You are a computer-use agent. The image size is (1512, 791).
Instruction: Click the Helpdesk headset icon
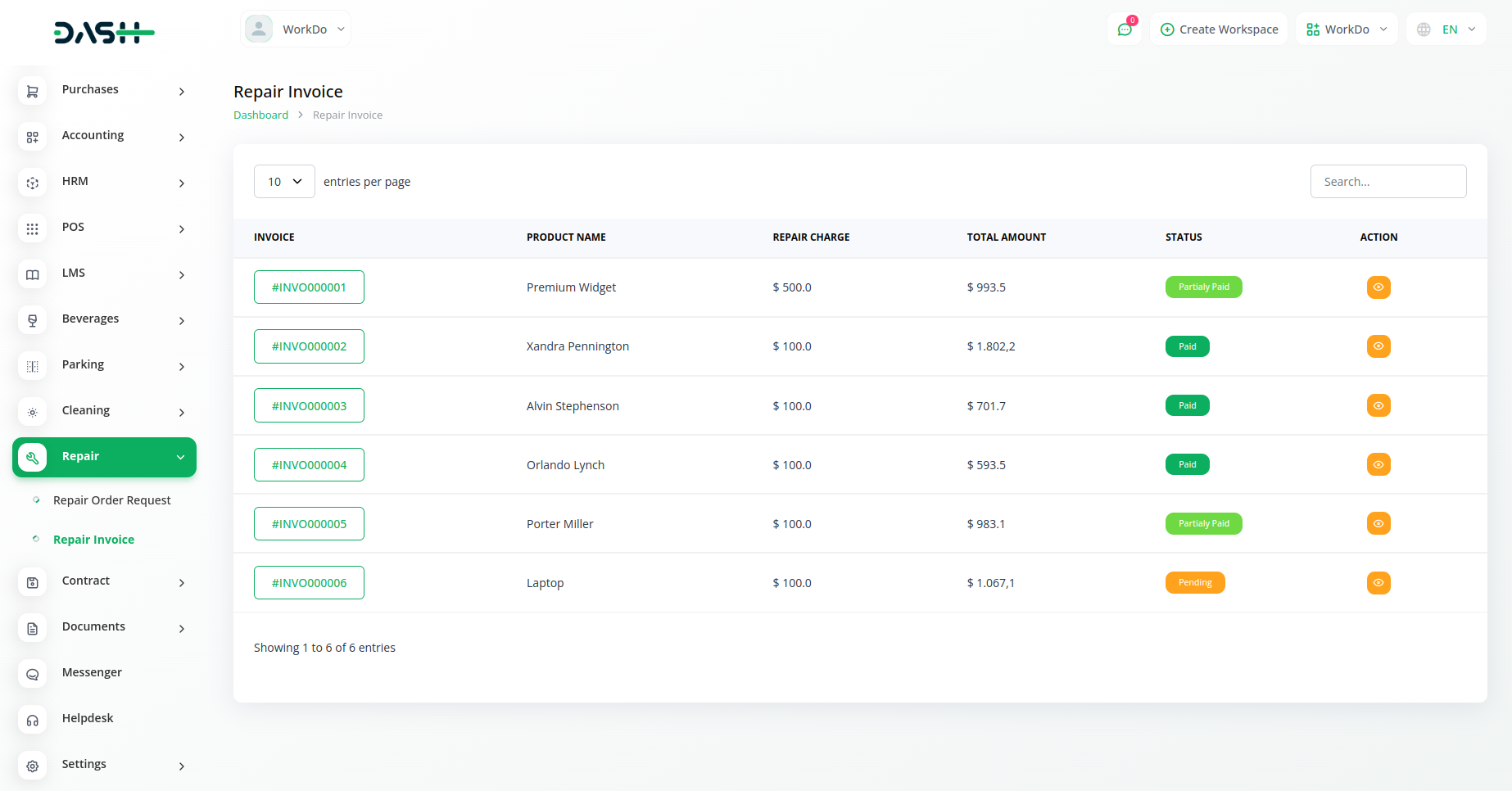pyautogui.click(x=33, y=720)
